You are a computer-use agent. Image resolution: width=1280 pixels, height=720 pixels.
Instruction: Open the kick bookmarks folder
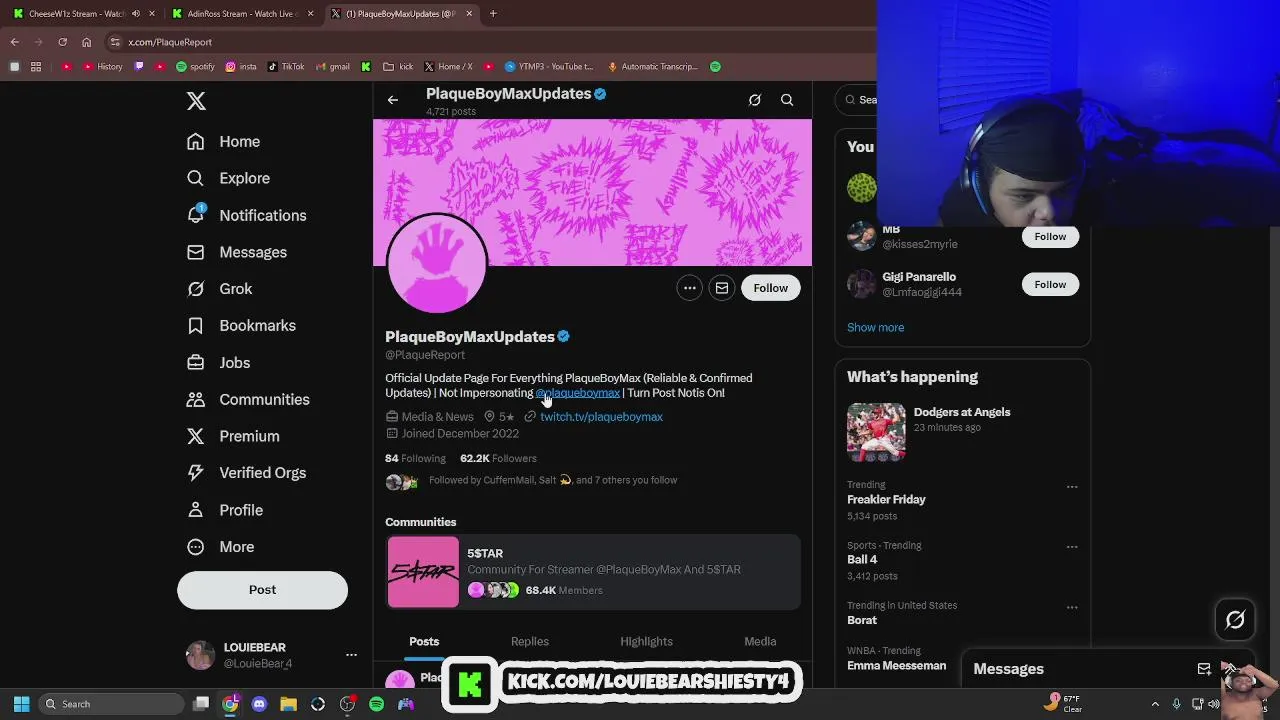point(398,67)
